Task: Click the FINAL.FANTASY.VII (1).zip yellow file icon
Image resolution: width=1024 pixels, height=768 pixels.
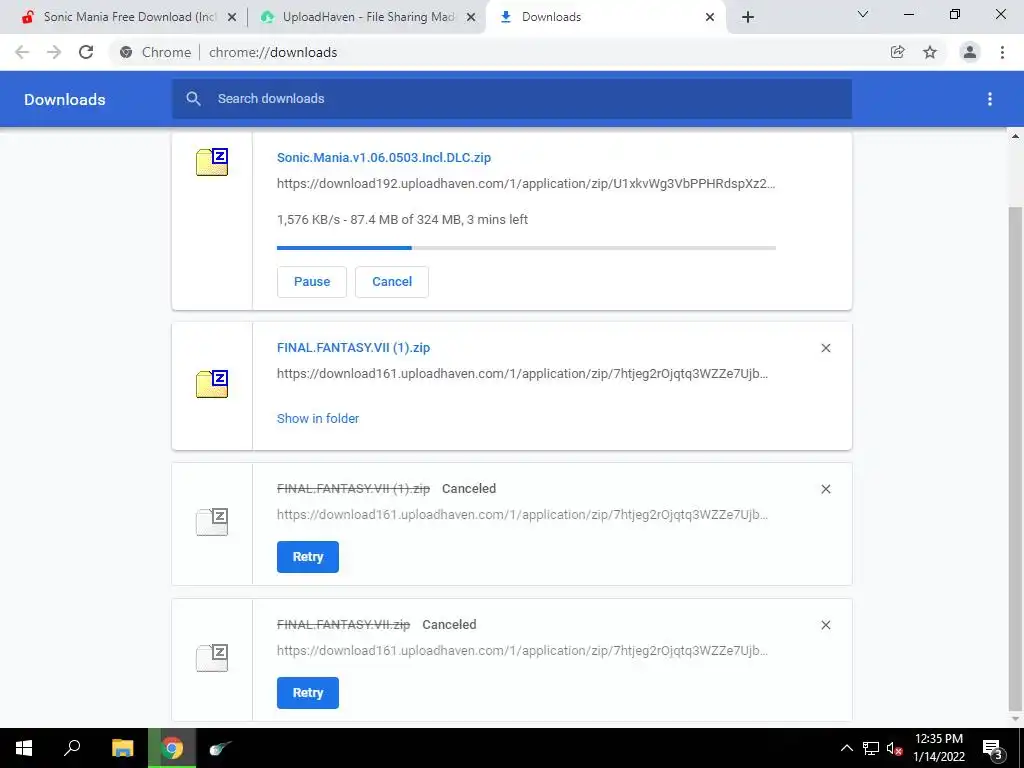Action: (x=212, y=384)
